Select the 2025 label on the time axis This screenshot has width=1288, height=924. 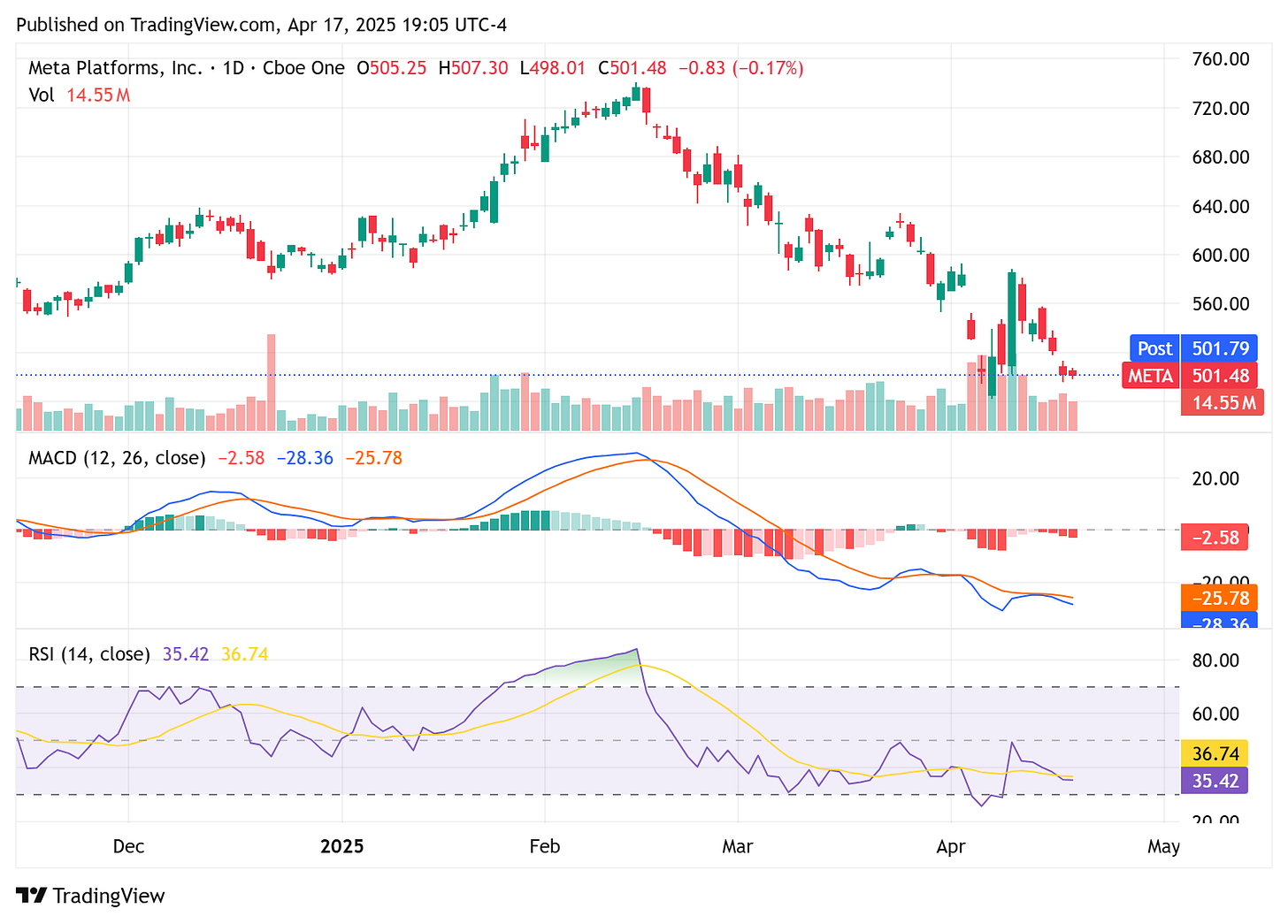tap(343, 846)
